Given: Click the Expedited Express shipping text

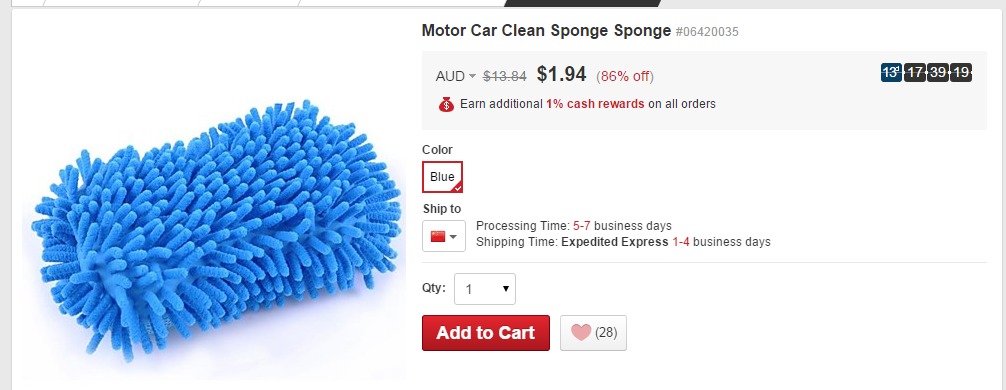Looking at the screenshot, I should (x=615, y=242).
